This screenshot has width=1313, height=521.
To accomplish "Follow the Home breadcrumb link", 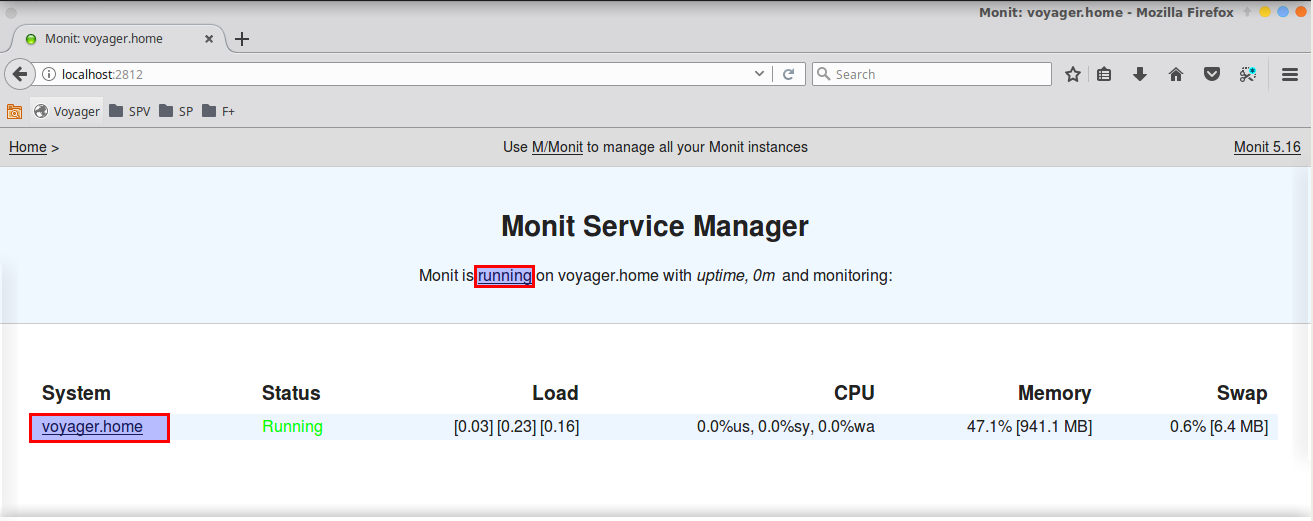I will [28, 147].
